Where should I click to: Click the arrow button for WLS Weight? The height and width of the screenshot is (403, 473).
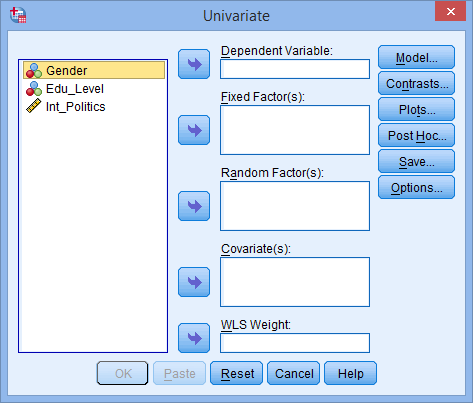194,338
